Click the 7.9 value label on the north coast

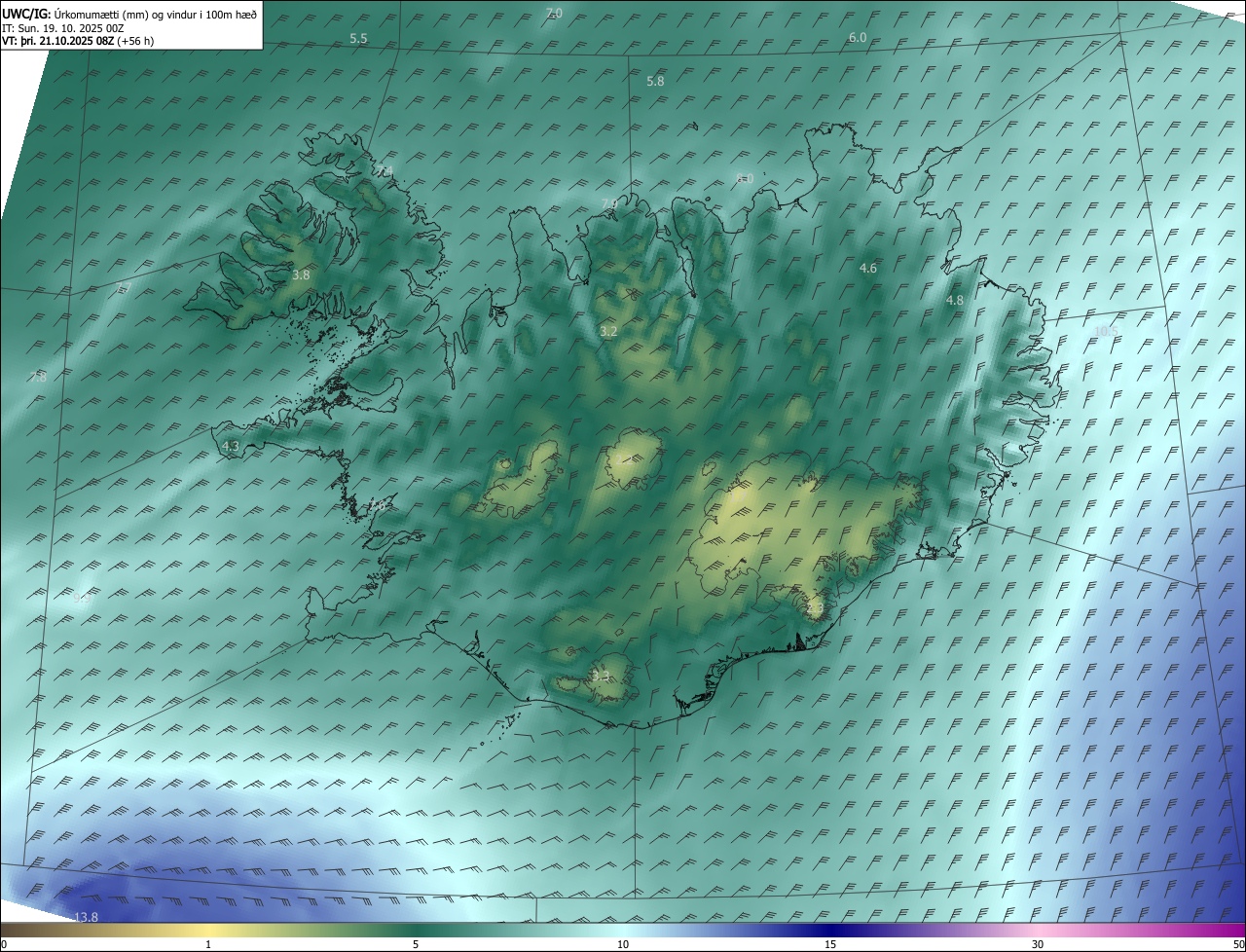pos(609,203)
